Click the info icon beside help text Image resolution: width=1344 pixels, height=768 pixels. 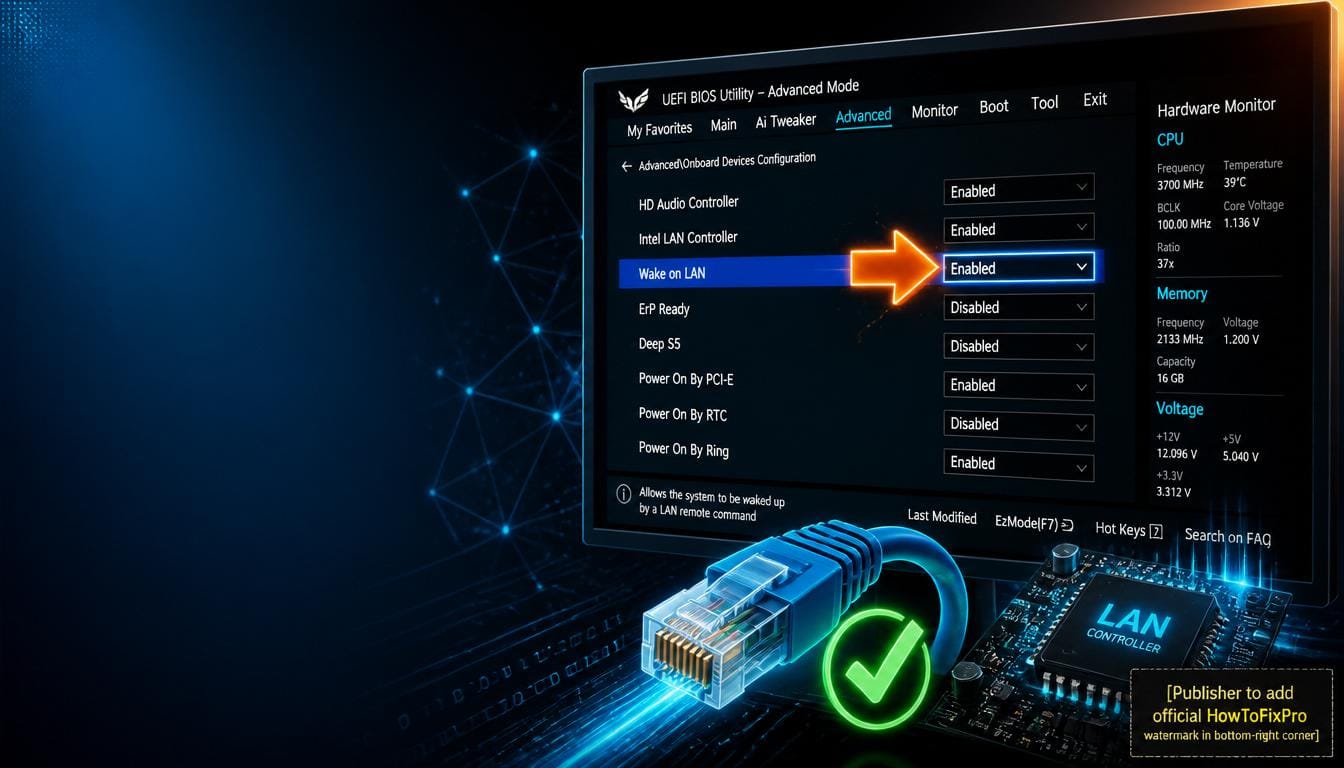[x=624, y=493]
